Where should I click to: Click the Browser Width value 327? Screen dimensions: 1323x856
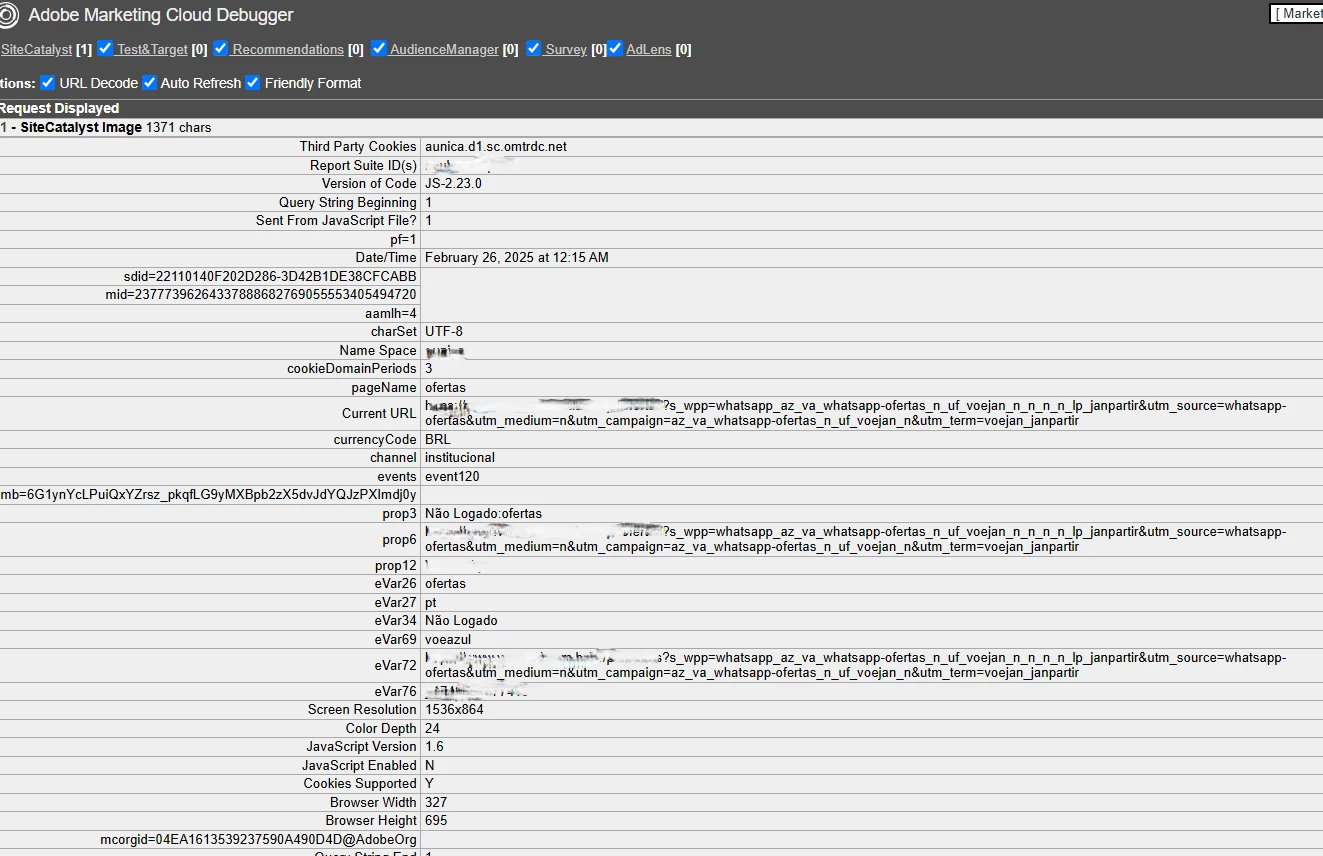436,802
